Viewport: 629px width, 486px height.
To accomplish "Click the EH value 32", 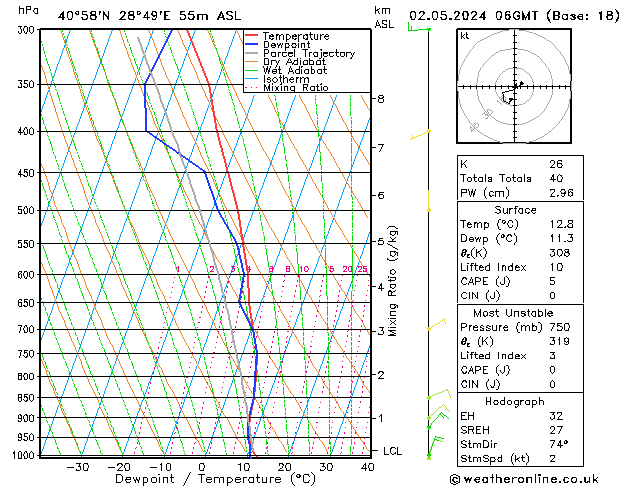I will (556, 416).
